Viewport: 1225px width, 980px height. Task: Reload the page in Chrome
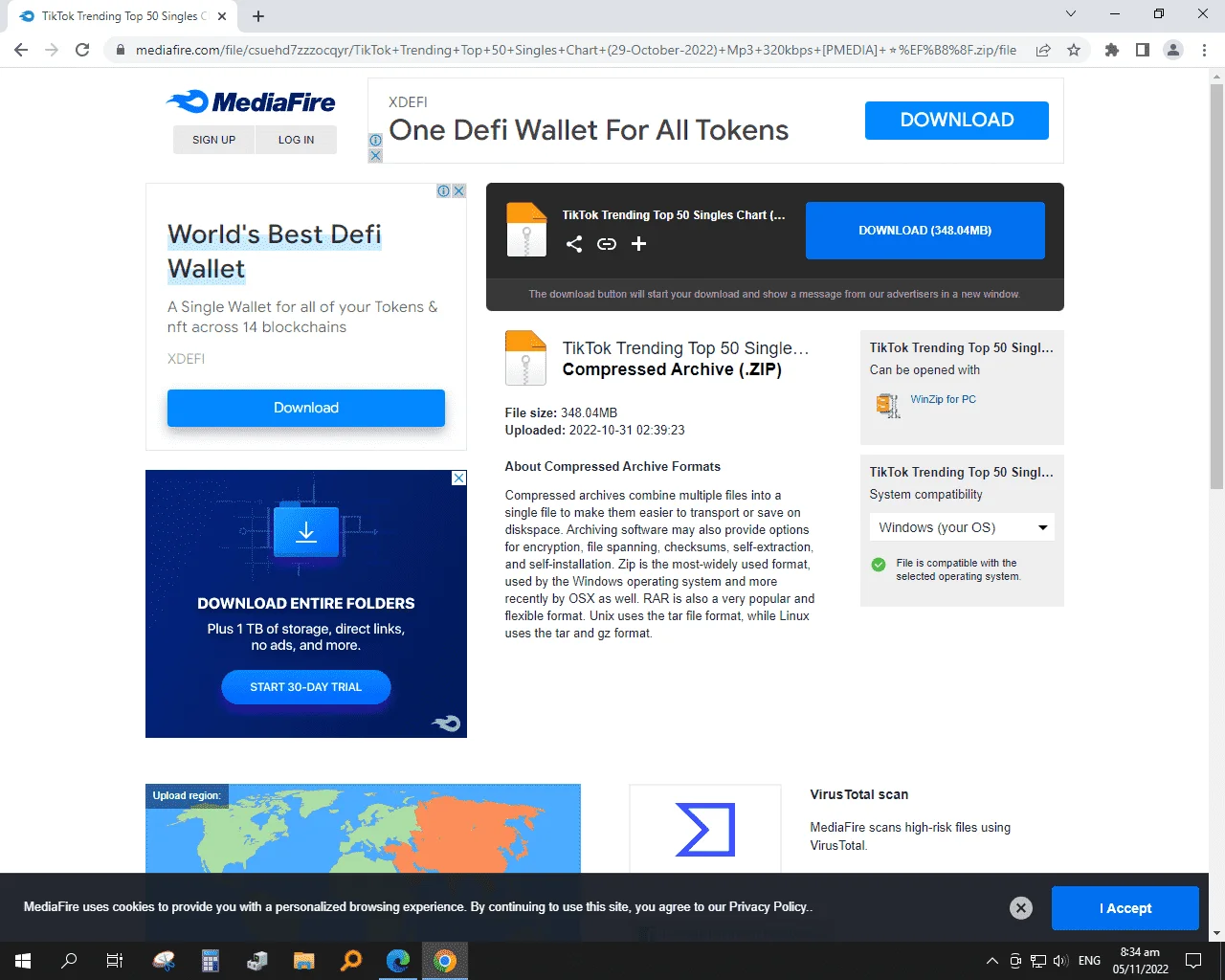tap(82, 50)
